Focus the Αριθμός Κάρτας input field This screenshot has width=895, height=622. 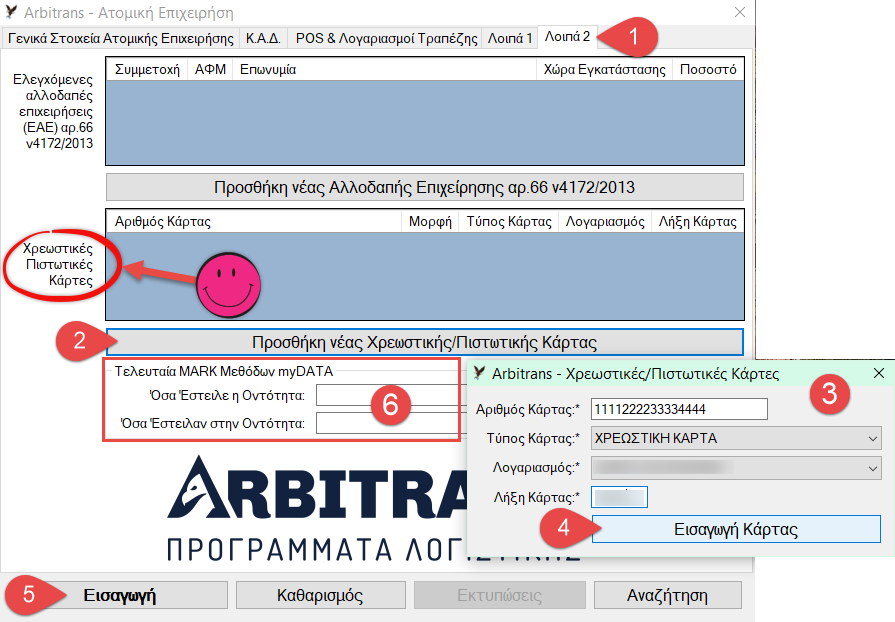[679, 409]
